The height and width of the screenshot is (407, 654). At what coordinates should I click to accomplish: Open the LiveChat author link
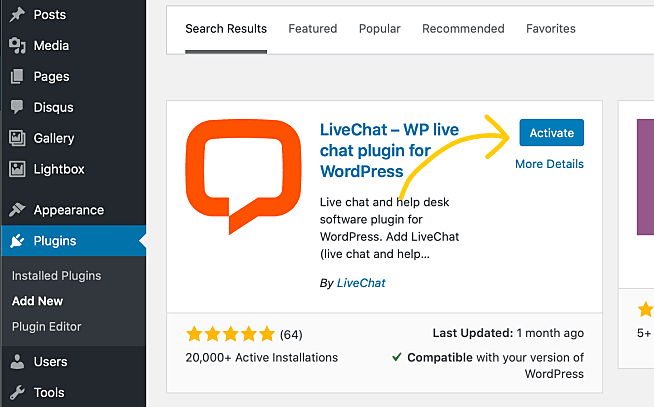coord(360,283)
